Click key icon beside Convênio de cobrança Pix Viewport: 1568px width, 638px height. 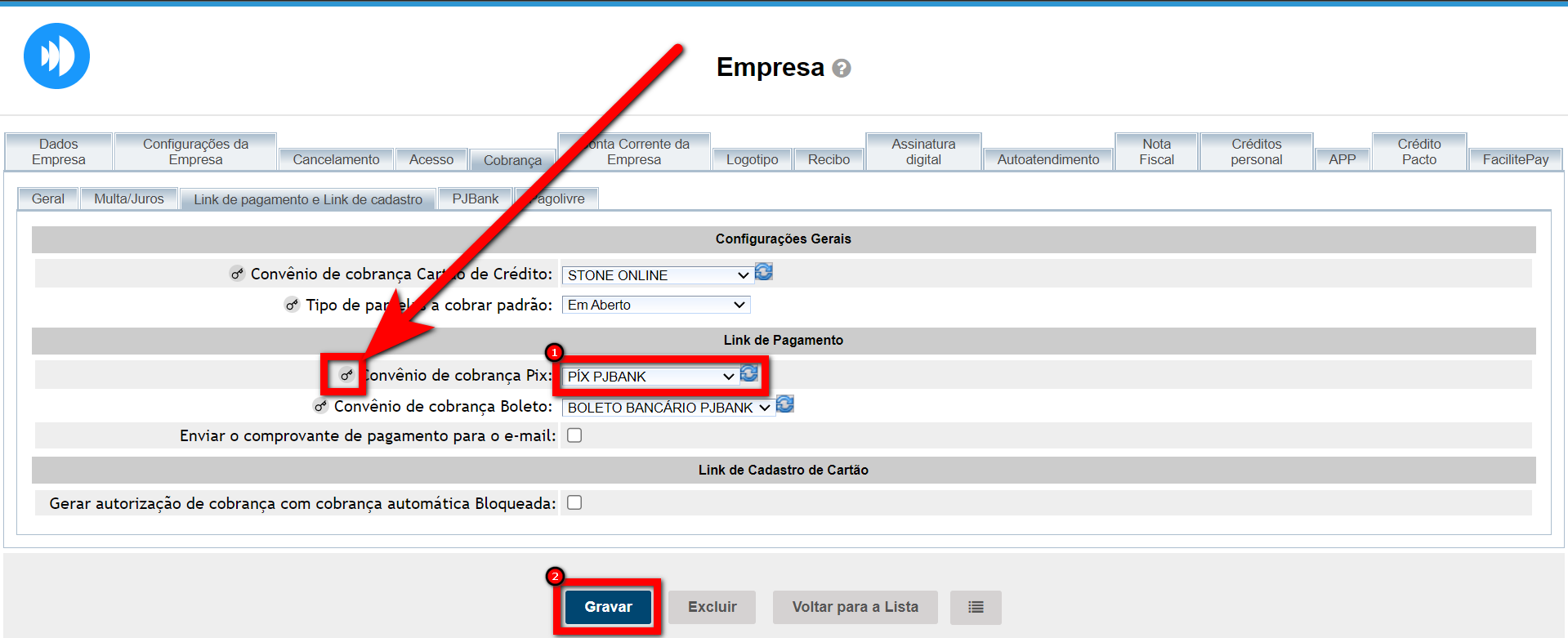point(346,375)
